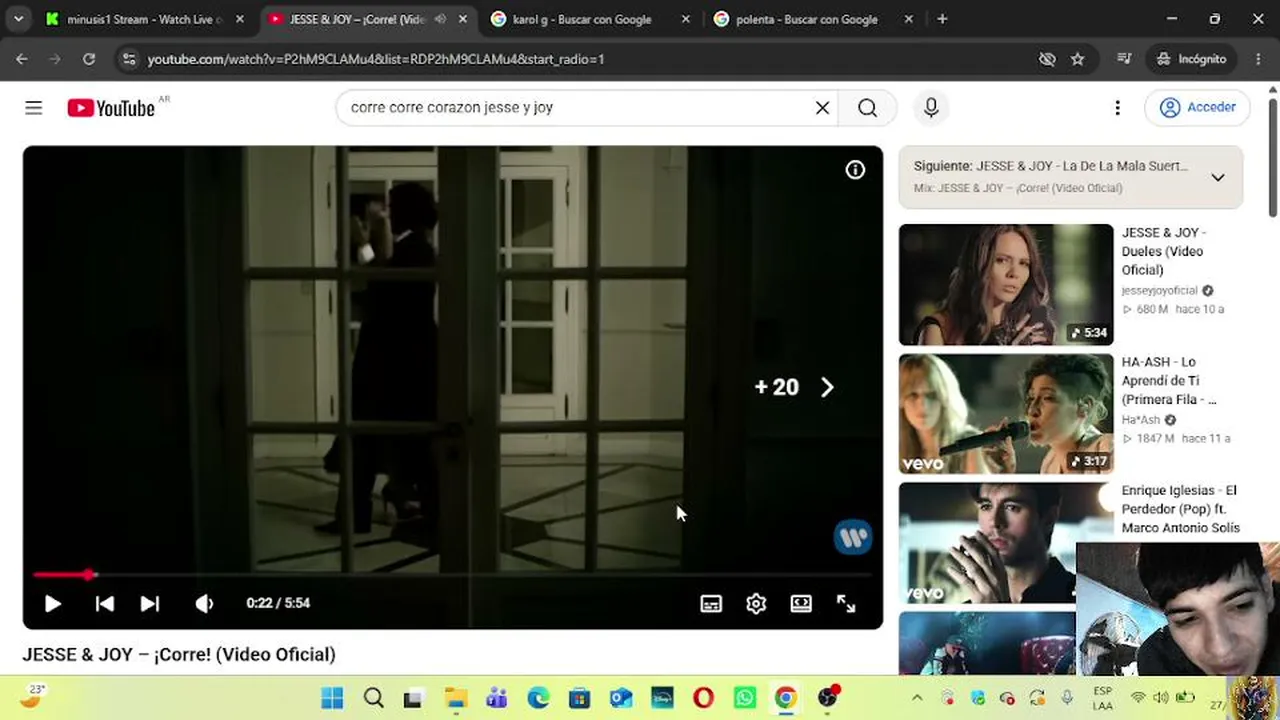The image size is (1280, 720).
Task: Open YouTube settings three-dot menu
Action: click(1117, 108)
